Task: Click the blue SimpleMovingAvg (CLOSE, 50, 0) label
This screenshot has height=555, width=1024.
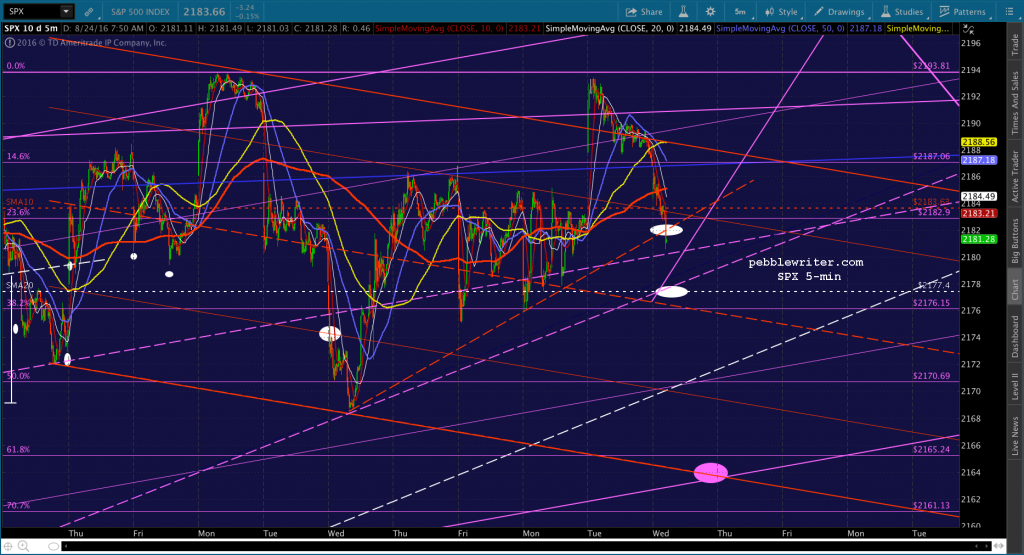Action: pyautogui.click(x=781, y=29)
